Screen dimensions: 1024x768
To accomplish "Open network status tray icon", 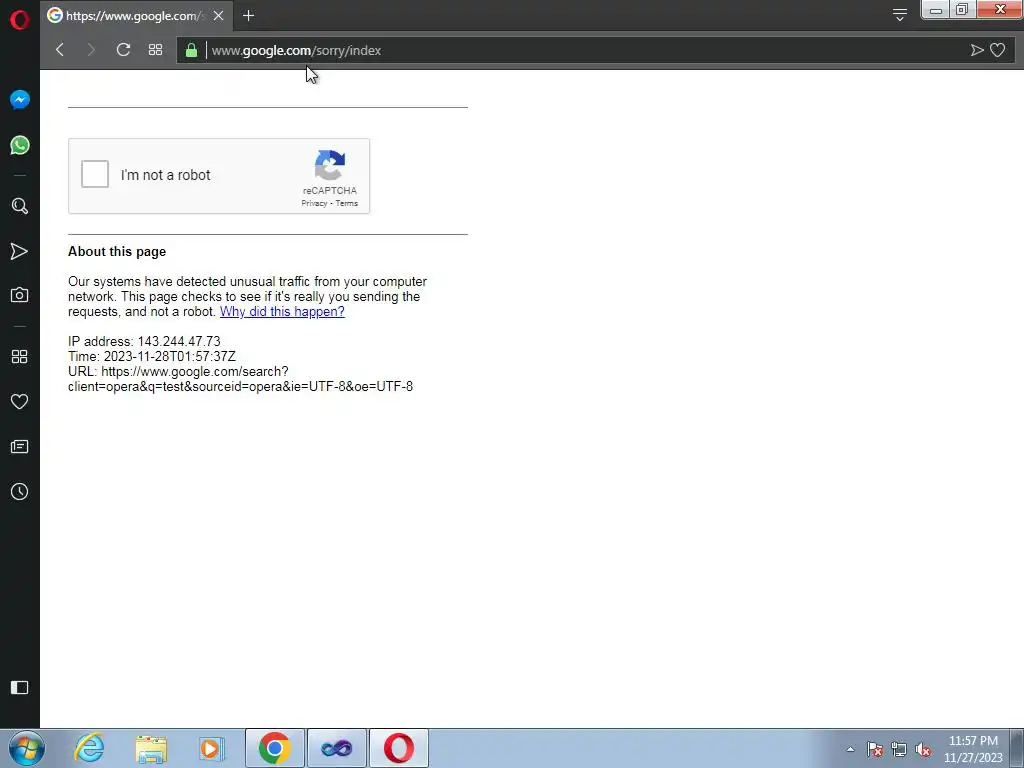I will [x=899, y=749].
